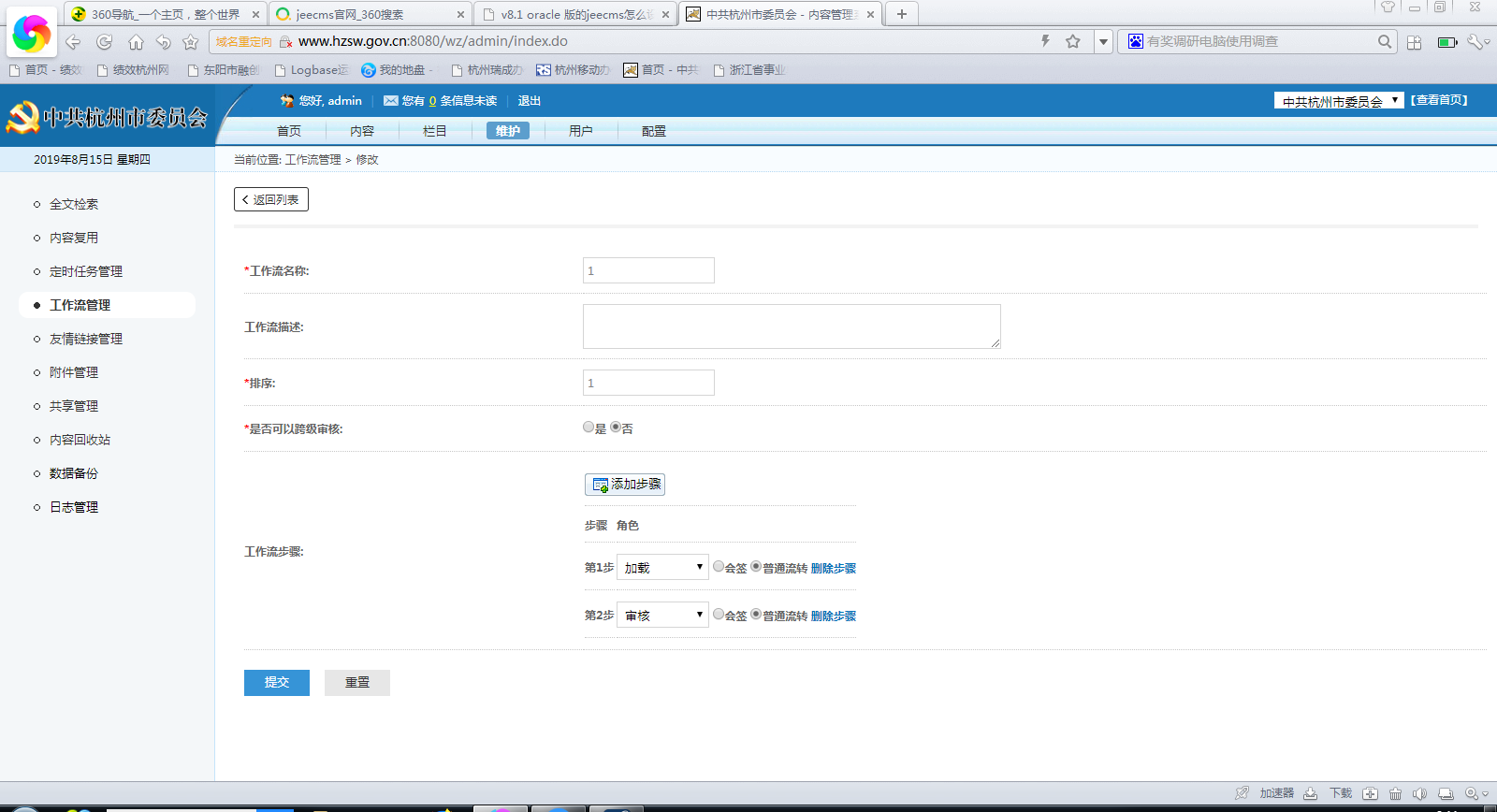The height and width of the screenshot is (812, 1497).
Task: Click 删除步骤 link for 第2步
Action: (834, 616)
